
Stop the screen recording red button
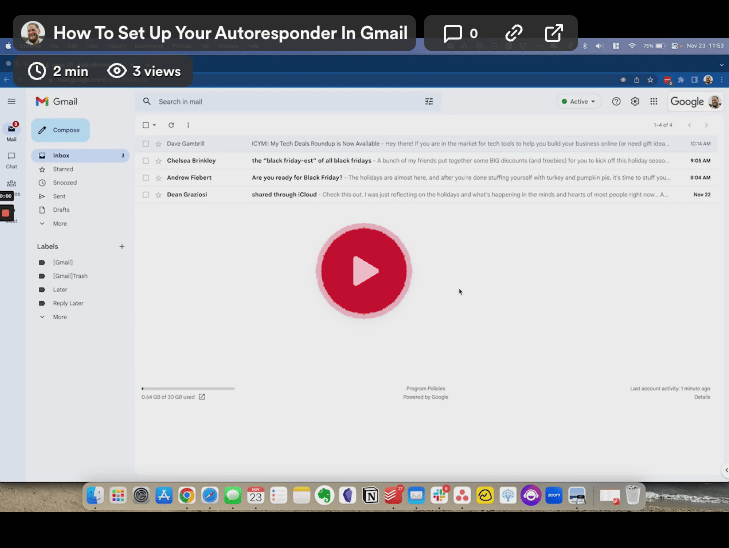point(6,213)
